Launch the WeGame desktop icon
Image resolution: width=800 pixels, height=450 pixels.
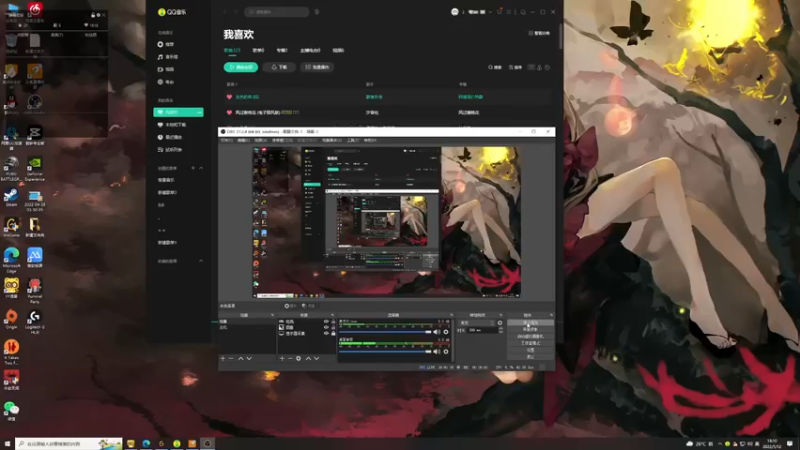[x=11, y=225]
